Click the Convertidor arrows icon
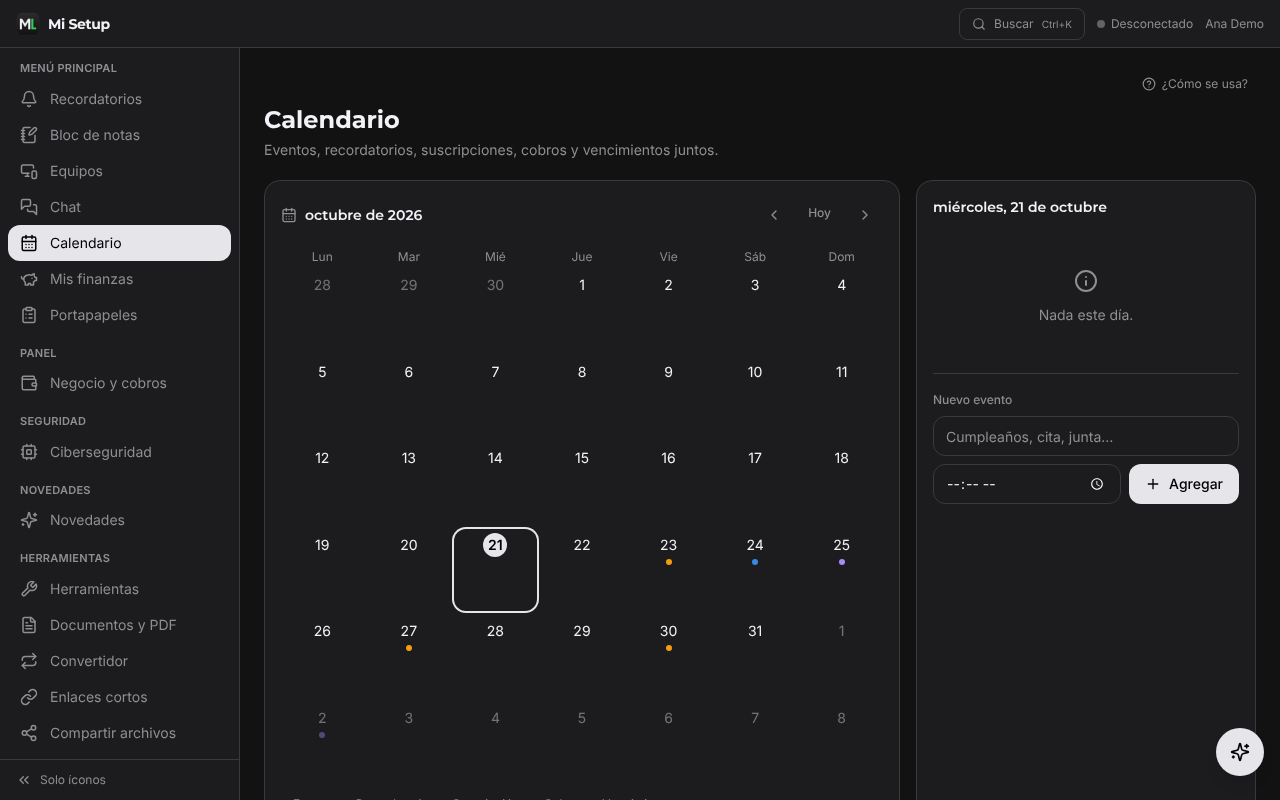Image resolution: width=1280 pixels, height=800 pixels. pyautogui.click(x=29, y=661)
